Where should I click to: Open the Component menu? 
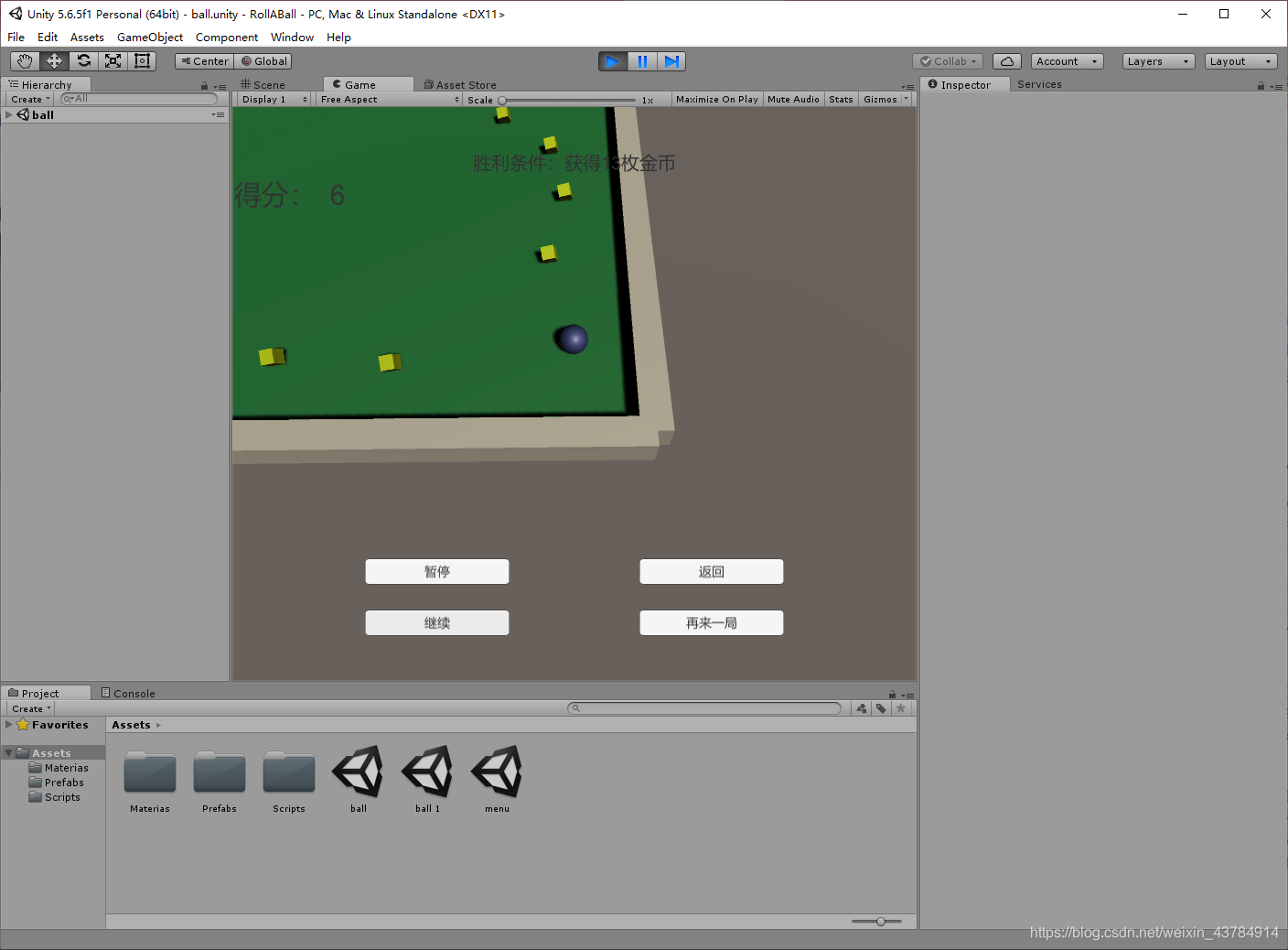[227, 38]
